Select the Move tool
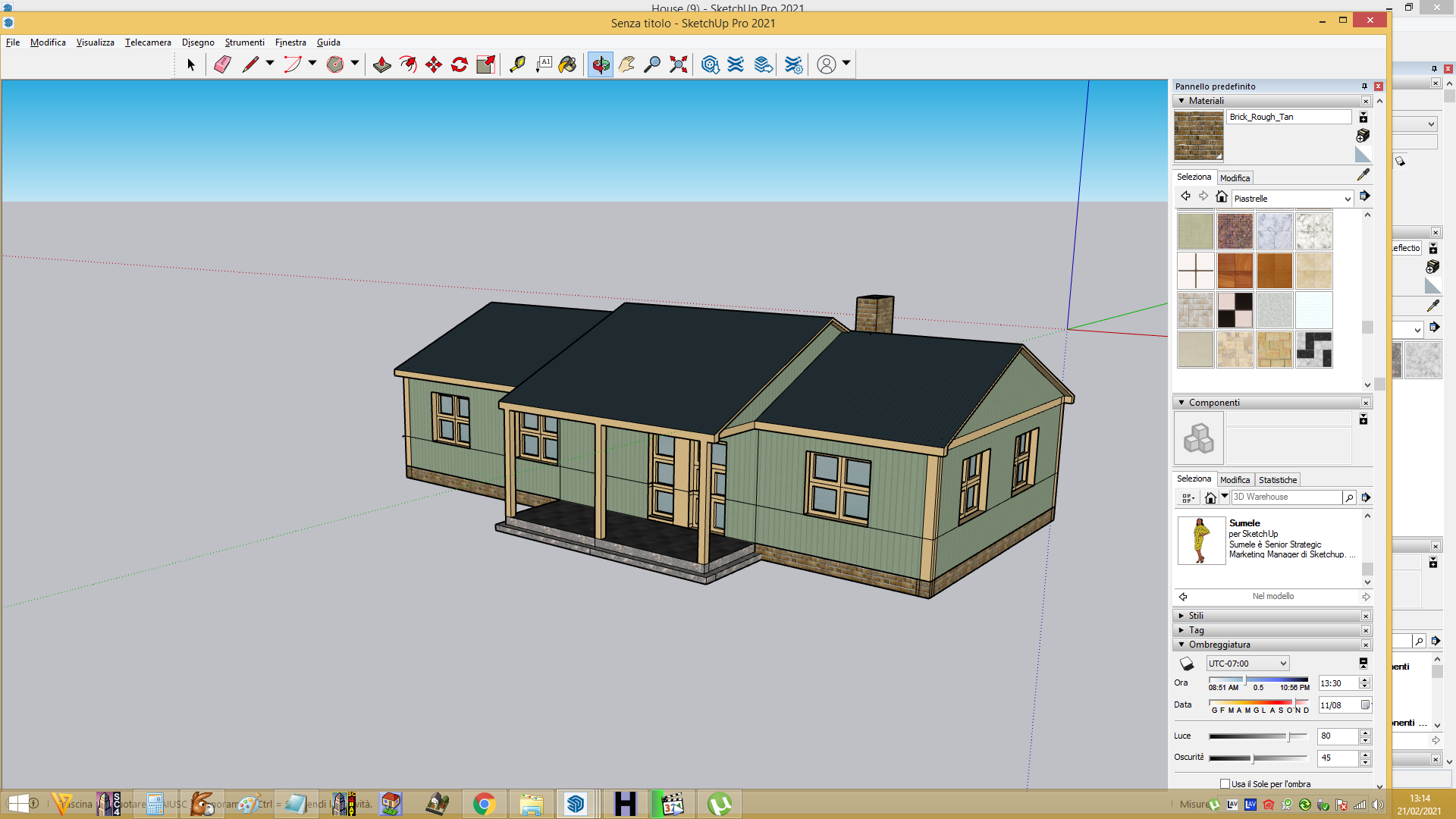This screenshot has width=1456, height=819. click(x=434, y=64)
